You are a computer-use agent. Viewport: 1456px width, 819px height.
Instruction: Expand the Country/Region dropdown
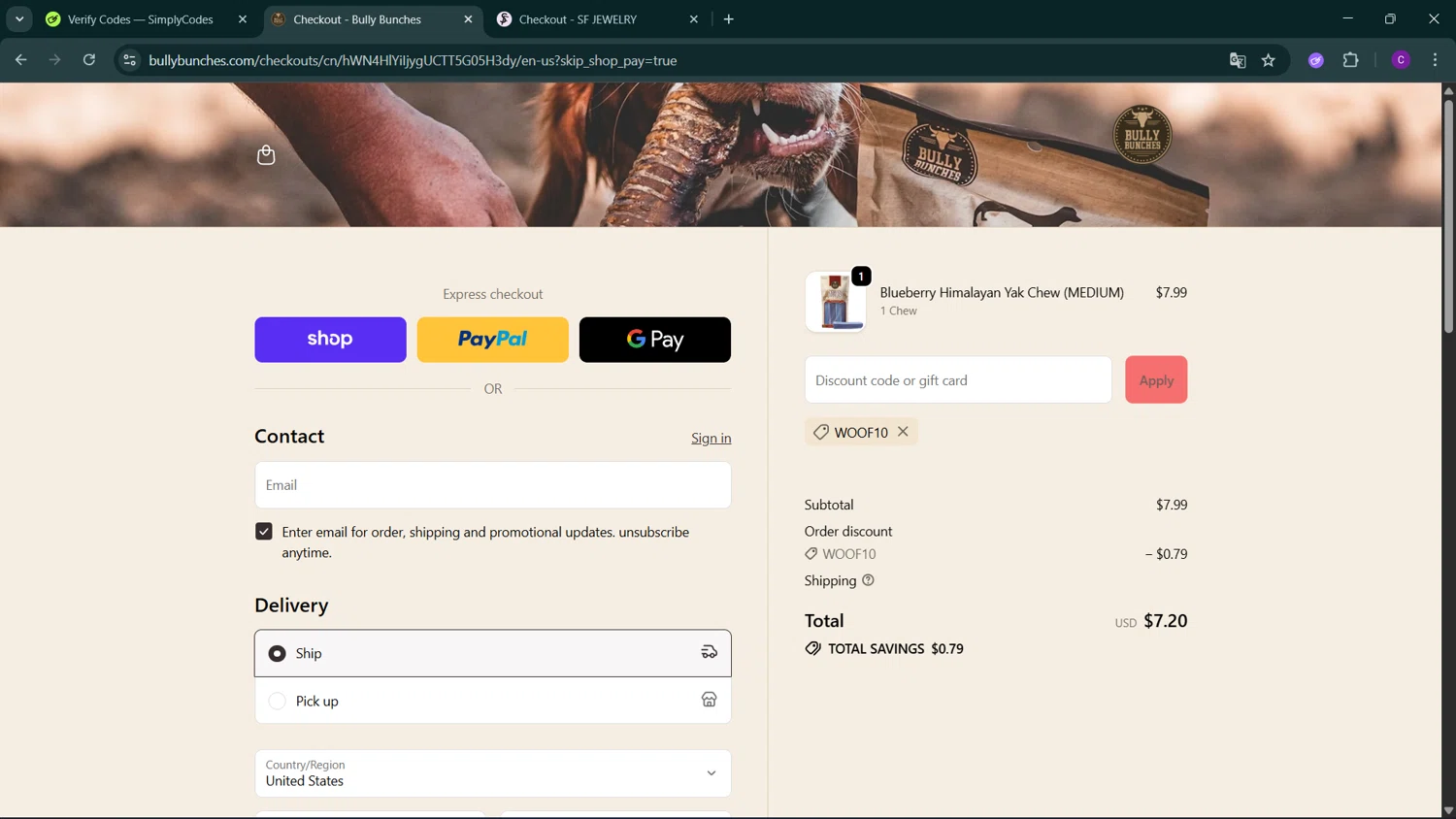492,773
